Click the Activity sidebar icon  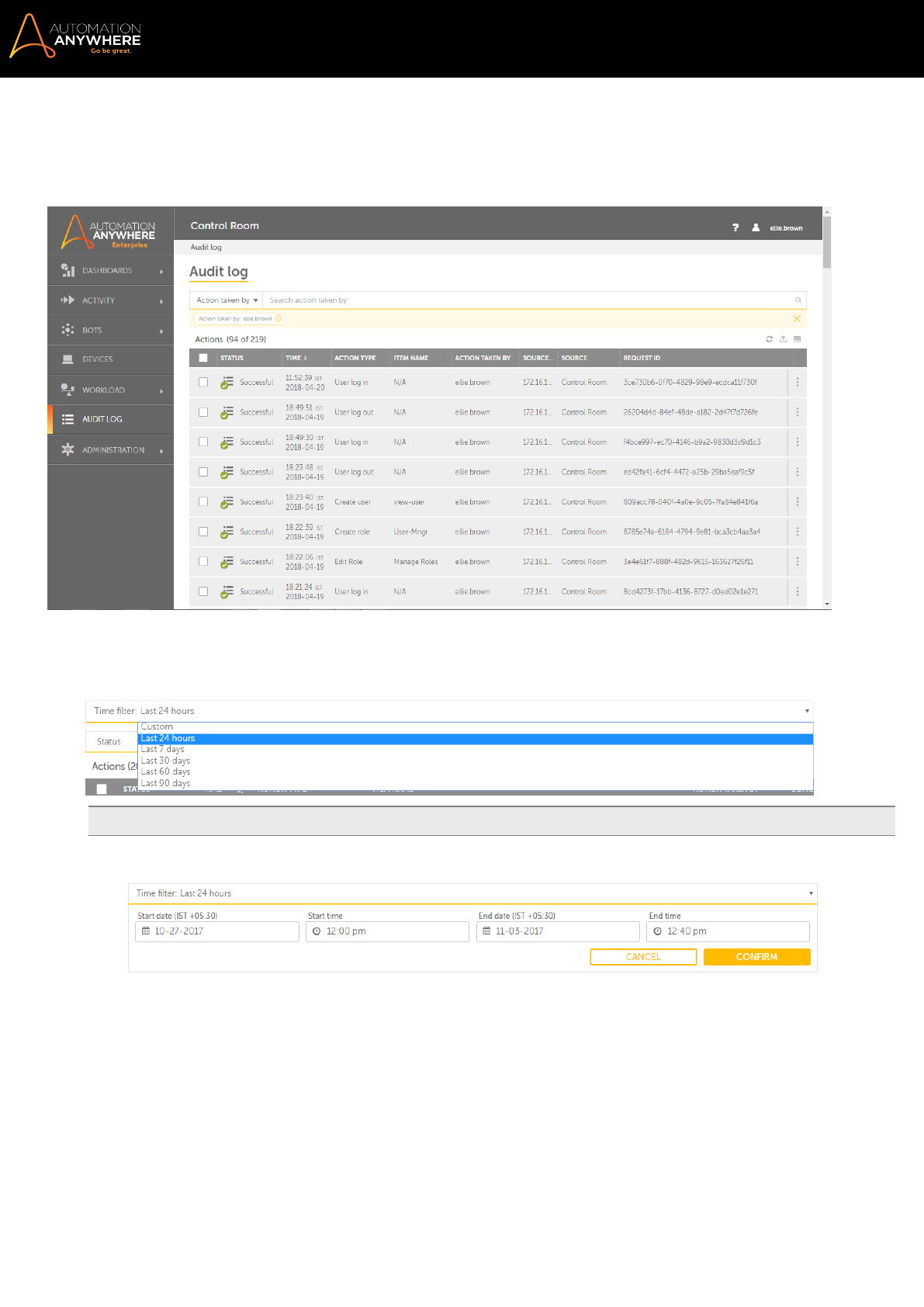coord(67,300)
